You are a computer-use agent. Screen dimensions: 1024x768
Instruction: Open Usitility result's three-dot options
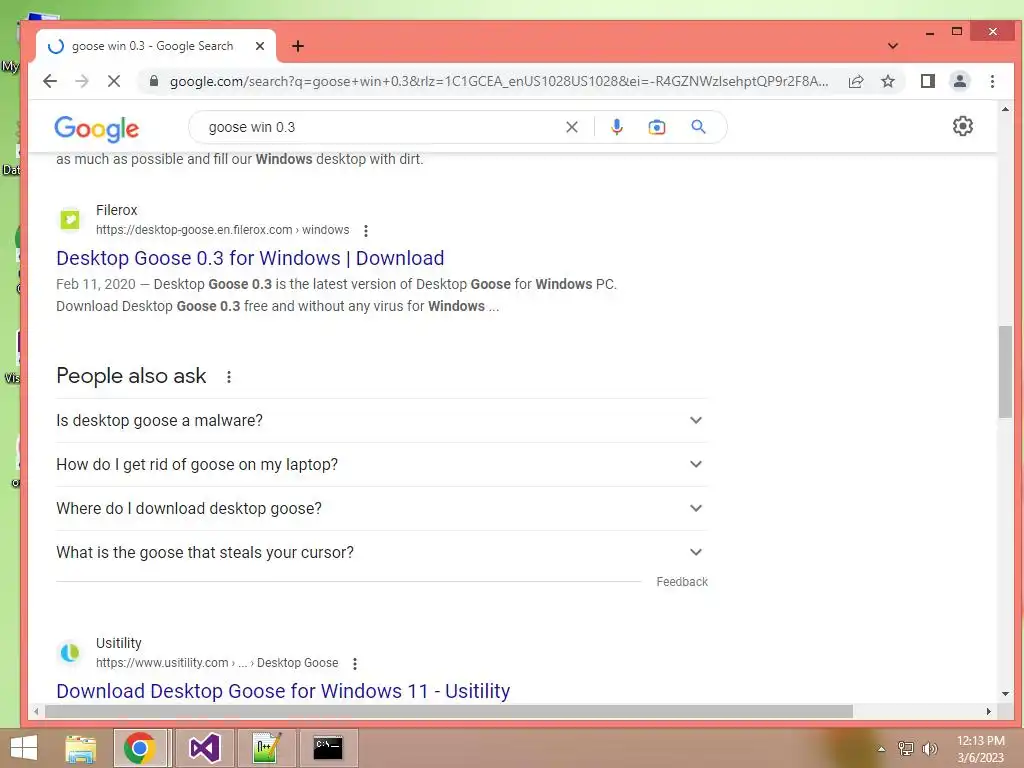(x=355, y=664)
